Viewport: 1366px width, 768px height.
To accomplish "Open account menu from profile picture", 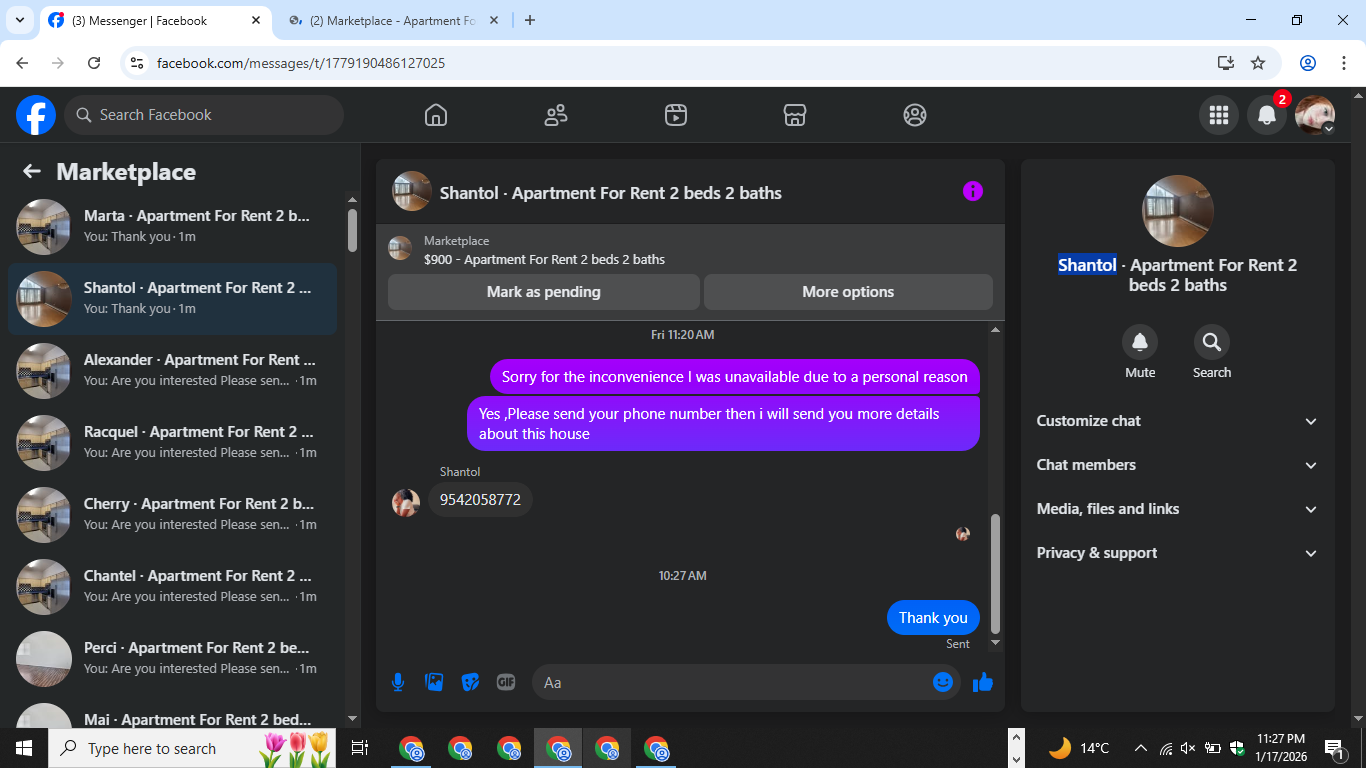I will click(x=1315, y=115).
